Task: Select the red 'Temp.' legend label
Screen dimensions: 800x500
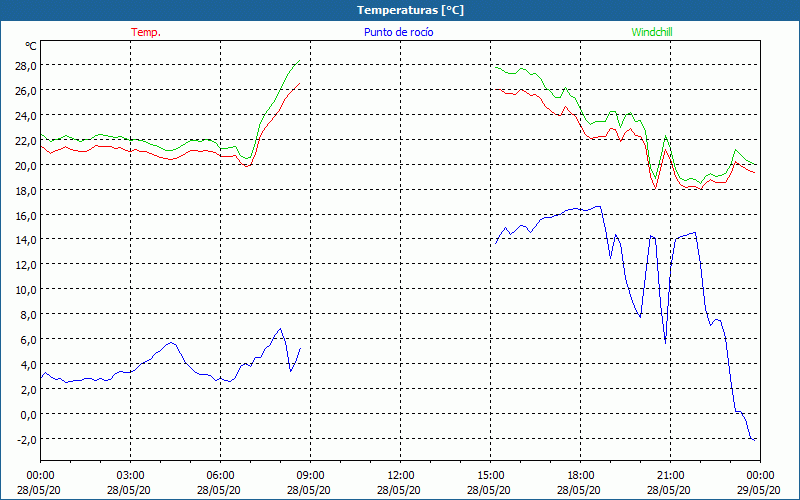Action: tap(146, 32)
